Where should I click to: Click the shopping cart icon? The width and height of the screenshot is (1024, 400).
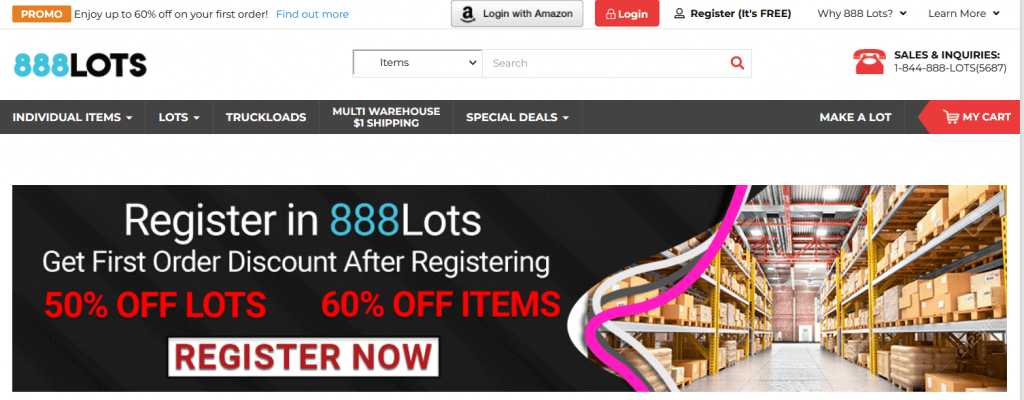coord(951,117)
